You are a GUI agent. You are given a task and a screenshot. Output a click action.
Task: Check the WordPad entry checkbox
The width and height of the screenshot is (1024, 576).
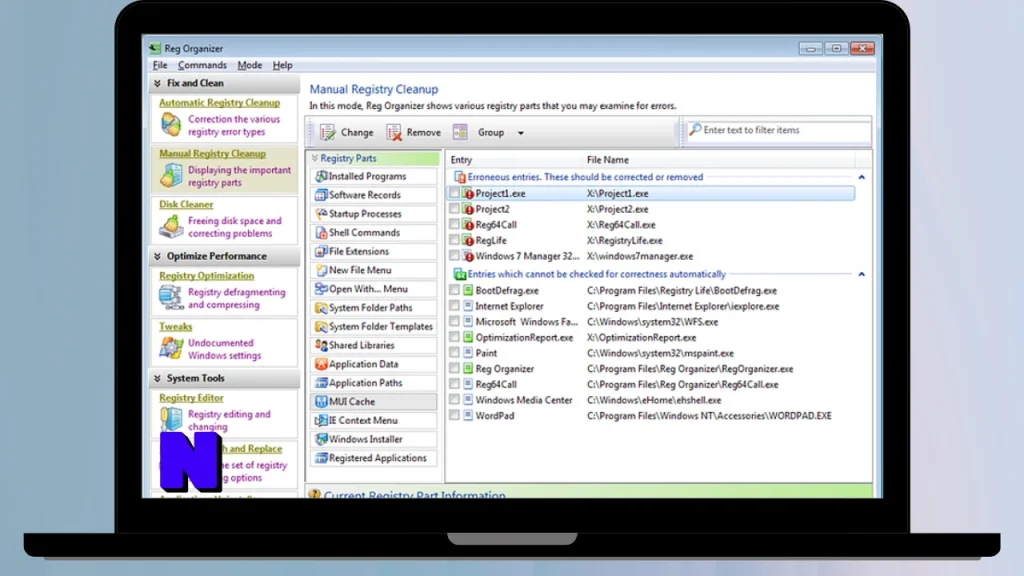pyautogui.click(x=454, y=415)
